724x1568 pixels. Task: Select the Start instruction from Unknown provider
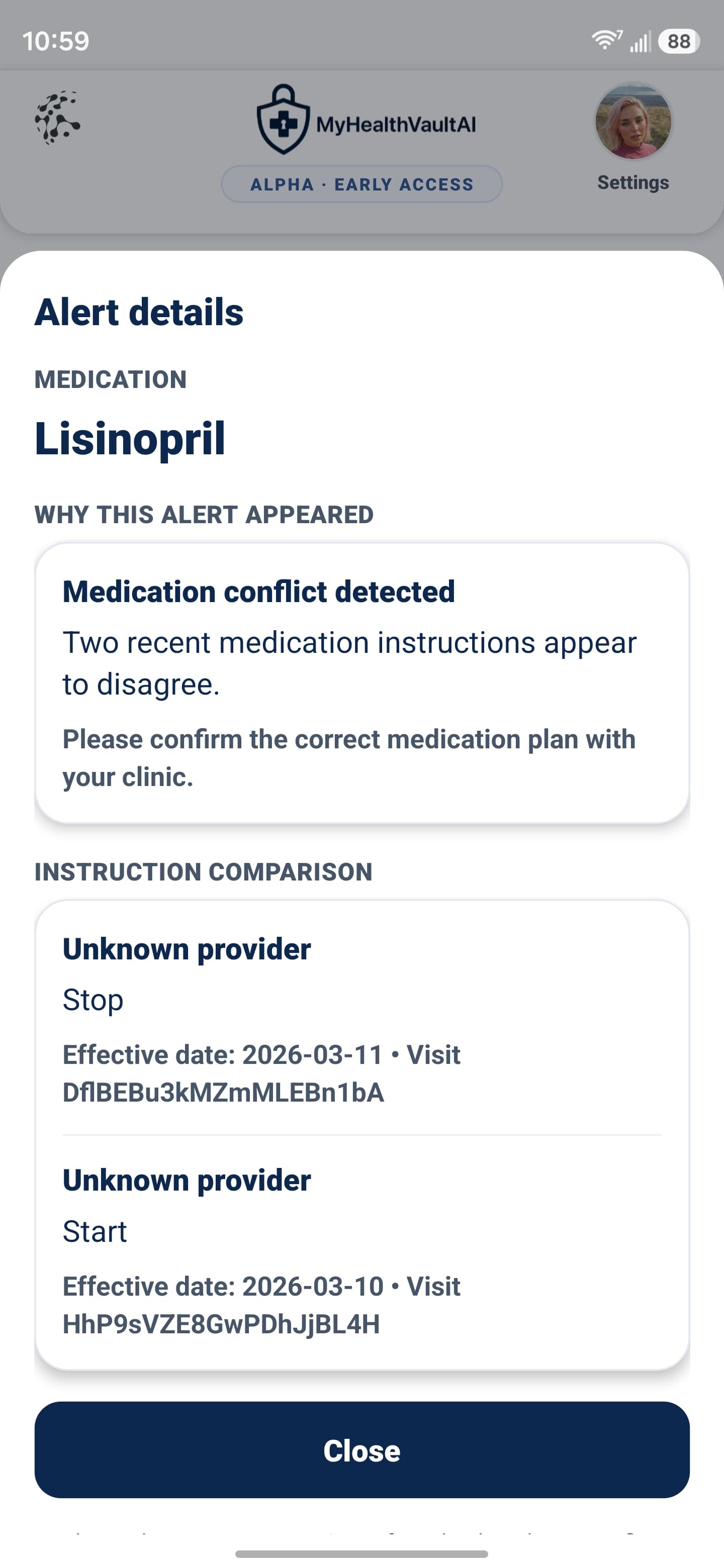coord(95,1231)
